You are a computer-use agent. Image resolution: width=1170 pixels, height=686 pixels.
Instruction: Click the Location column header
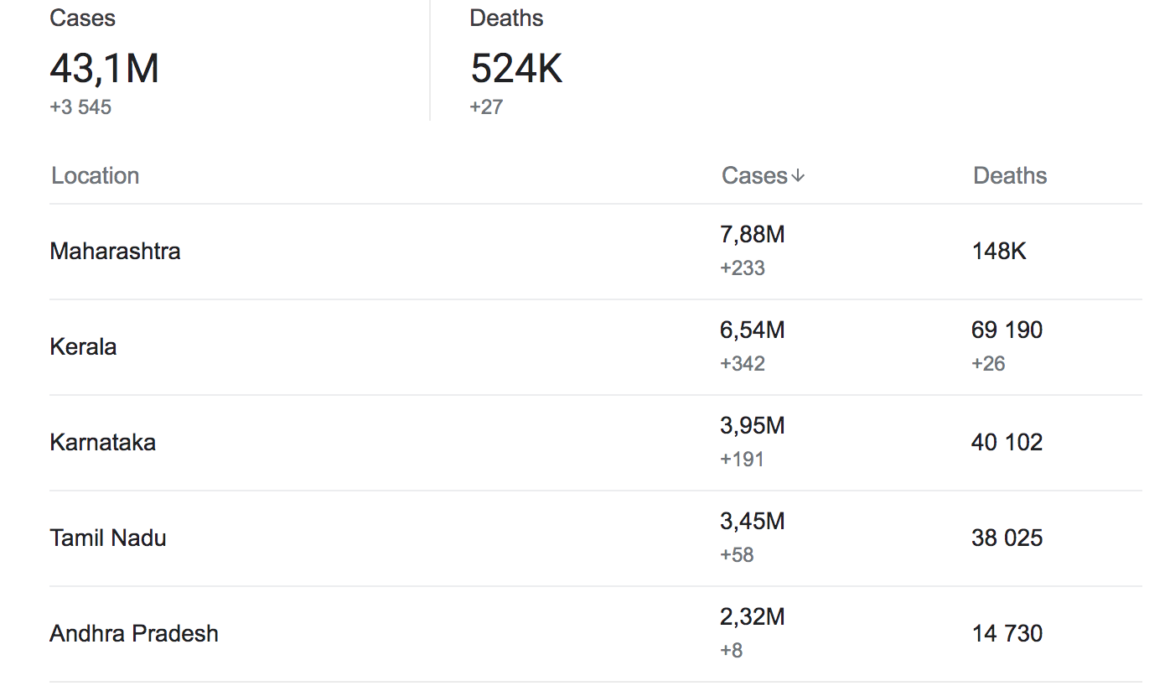[95, 176]
